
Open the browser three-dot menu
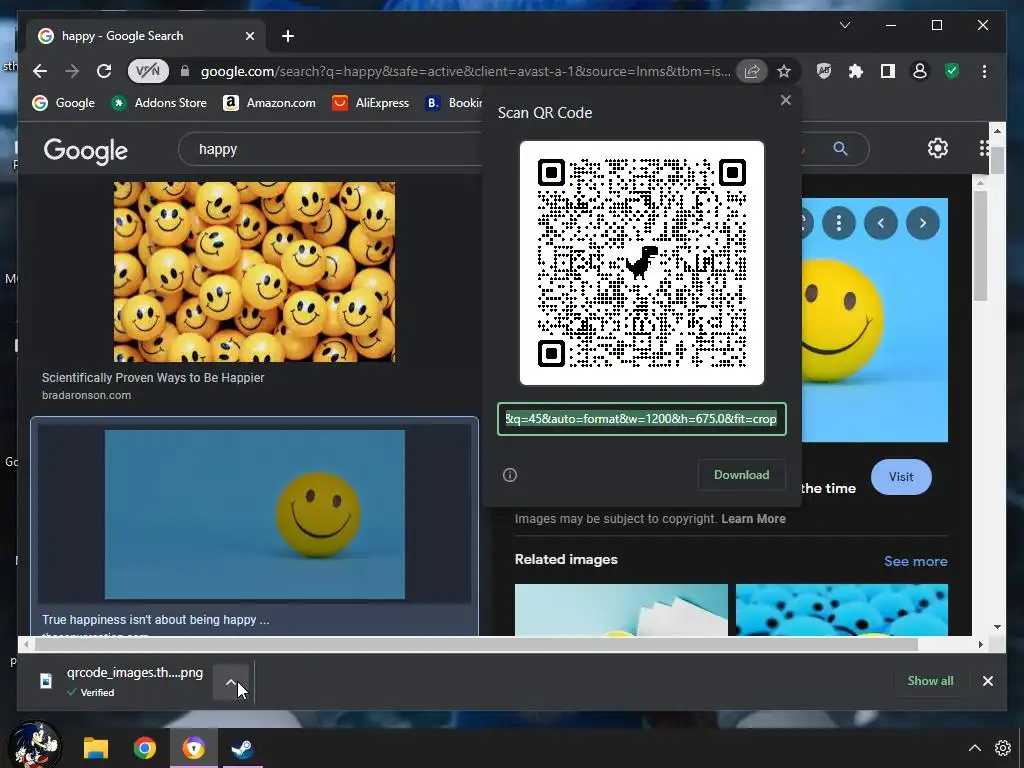(x=984, y=71)
